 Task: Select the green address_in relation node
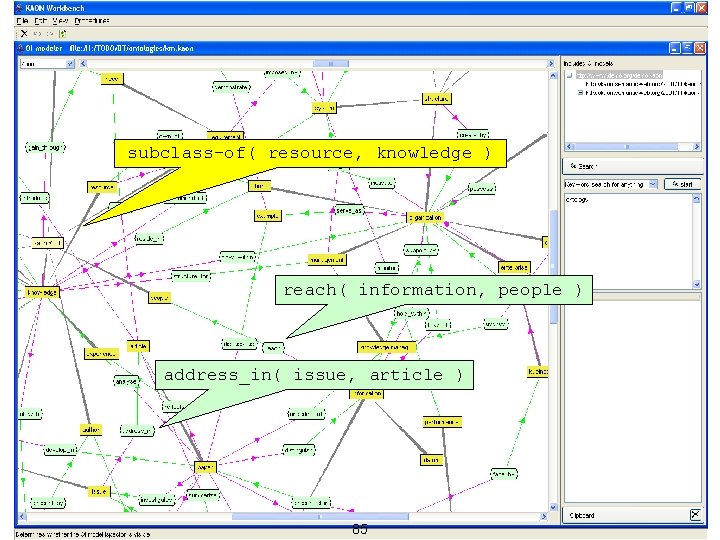137,430
